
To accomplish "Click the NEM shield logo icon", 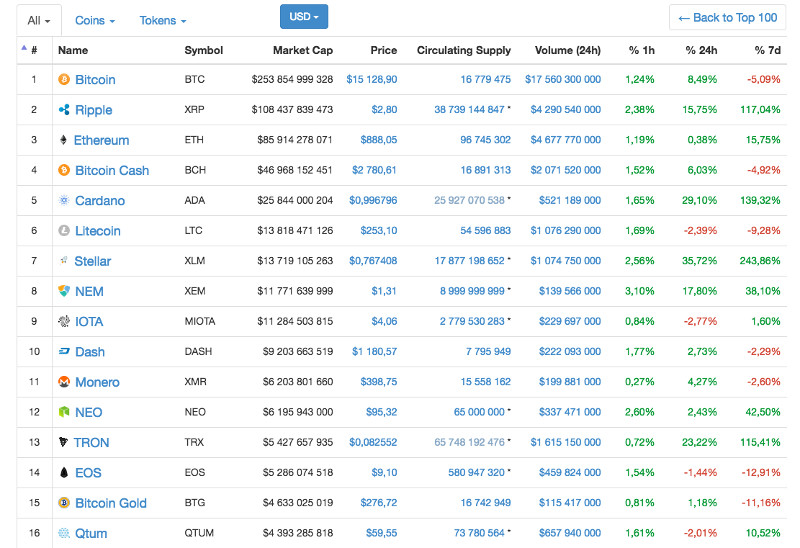I will 64,291.
